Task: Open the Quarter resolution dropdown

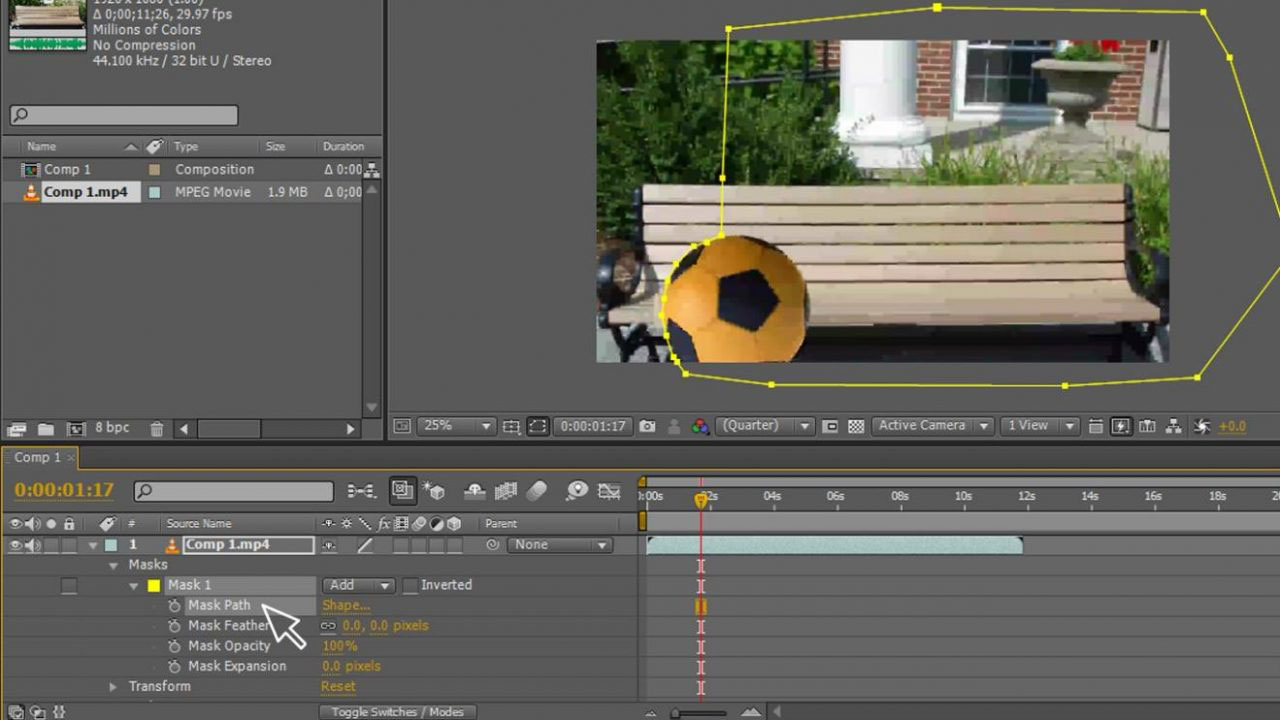Action: (x=765, y=425)
